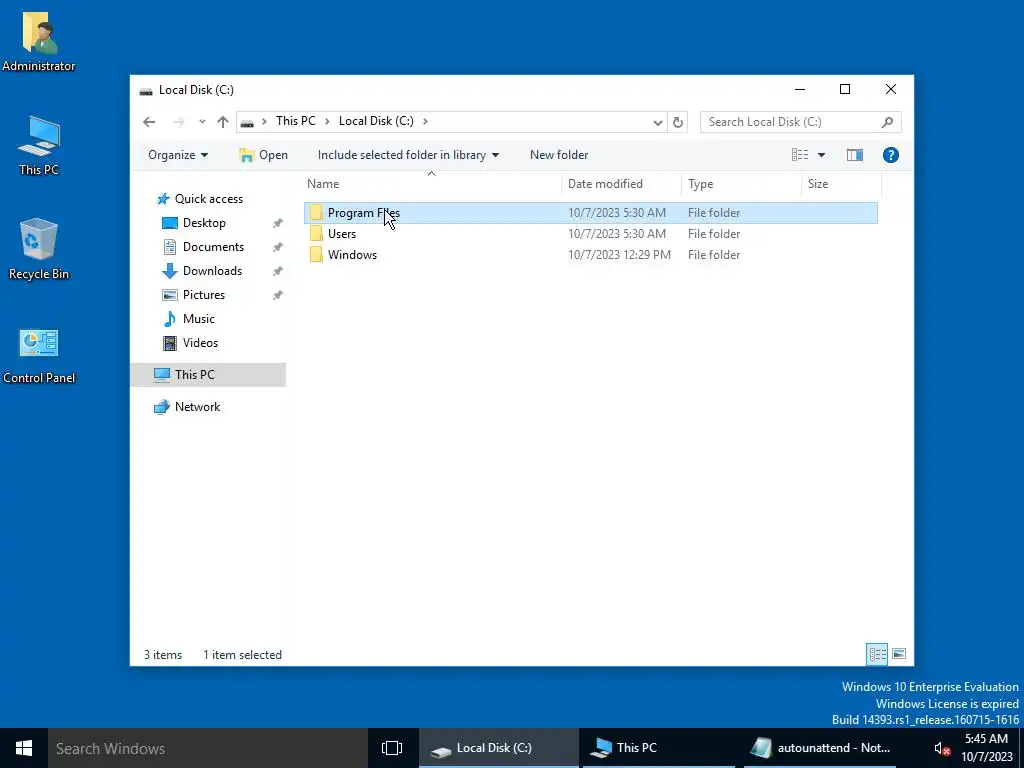Open Downloads in navigation pane
The height and width of the screenshot is (768, 1024).
(x=212, y=271)
